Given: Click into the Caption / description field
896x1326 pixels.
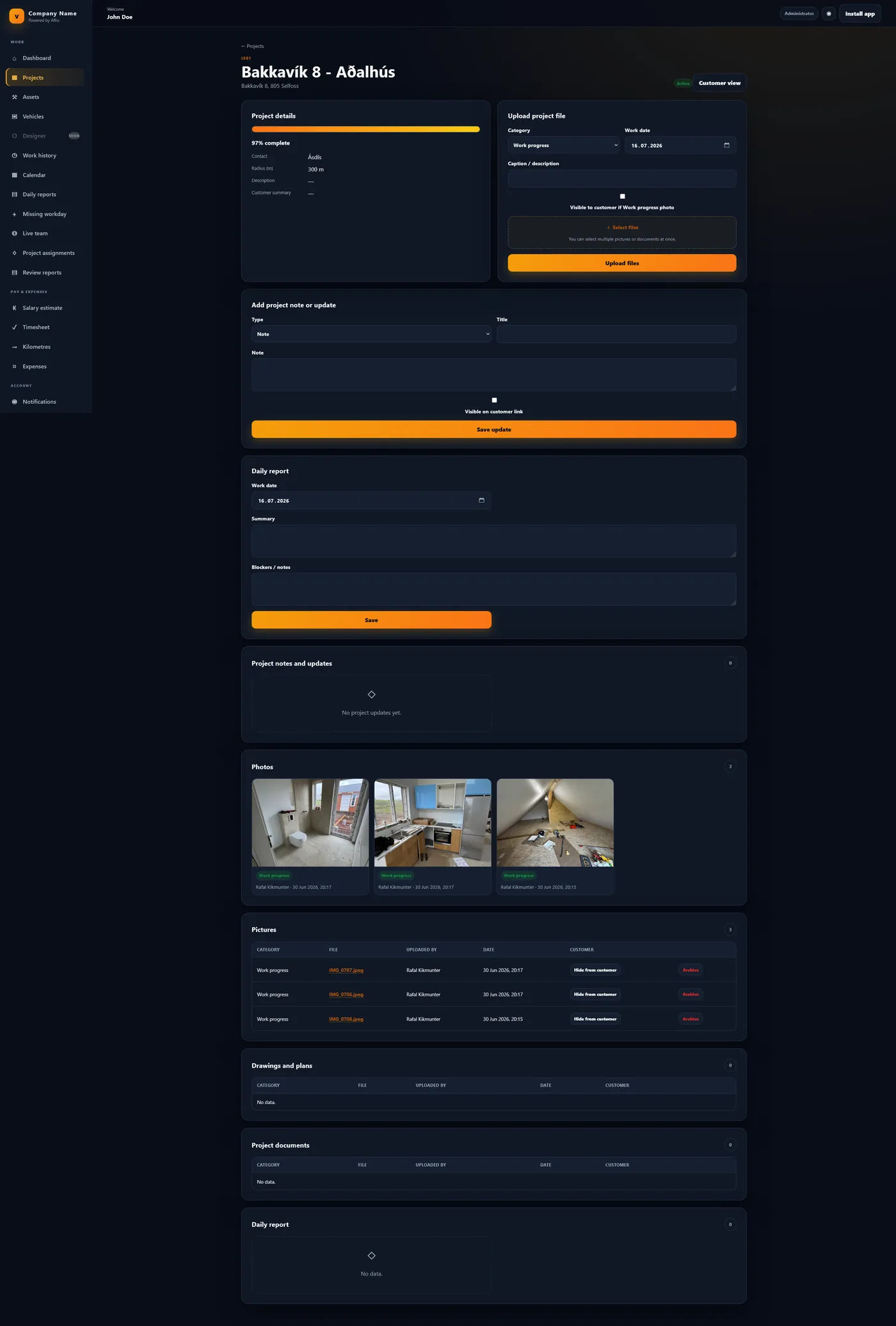Looking at the screenshot, I should [x=622, y=179].
